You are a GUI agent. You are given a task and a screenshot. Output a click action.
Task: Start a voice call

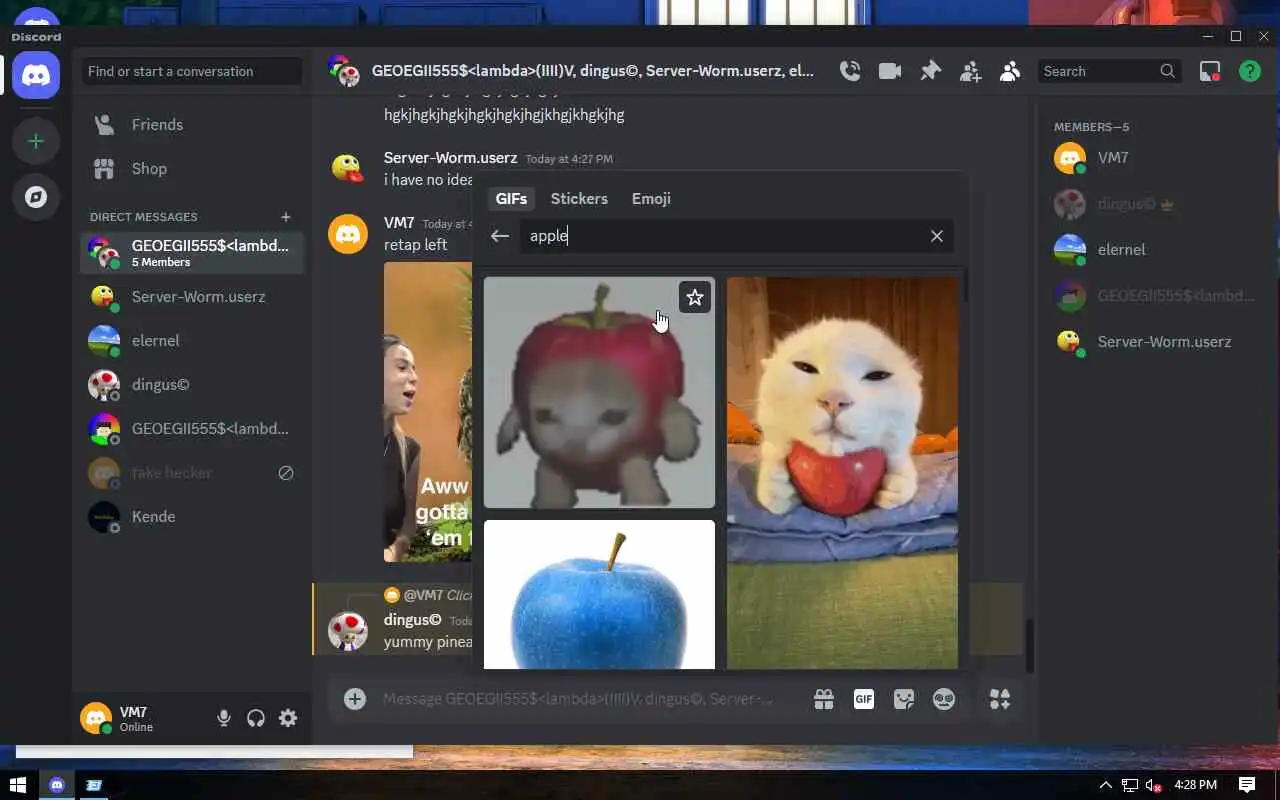850,71
